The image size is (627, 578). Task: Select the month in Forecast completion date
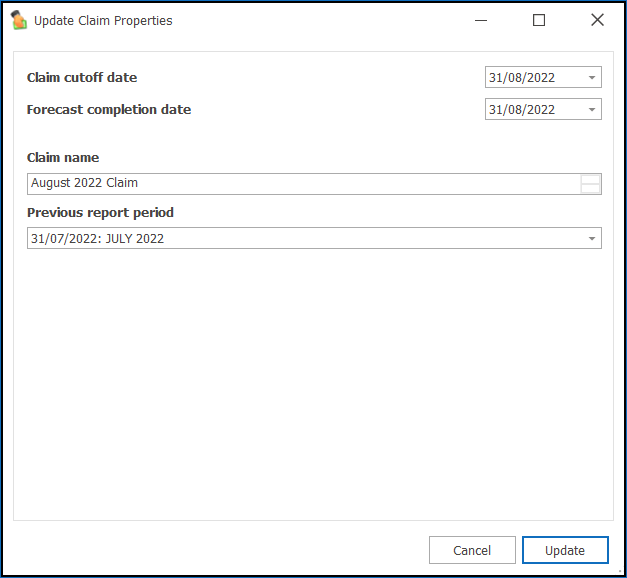coord(514,109)
